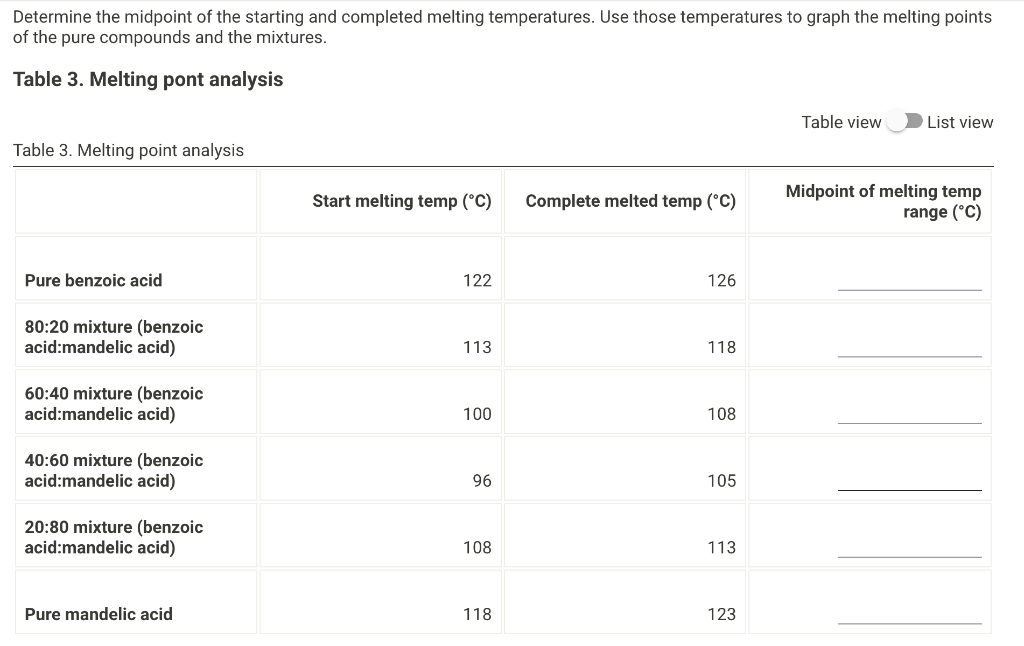Select the cell showing 126
Viewport: 1024px width, 646px height.
point(722,280)
